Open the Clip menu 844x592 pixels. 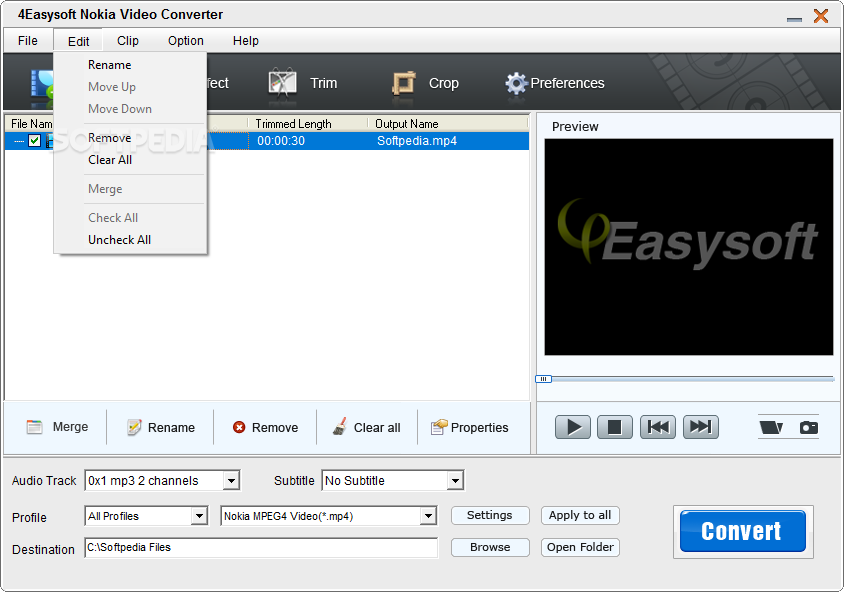coord(128,41)
